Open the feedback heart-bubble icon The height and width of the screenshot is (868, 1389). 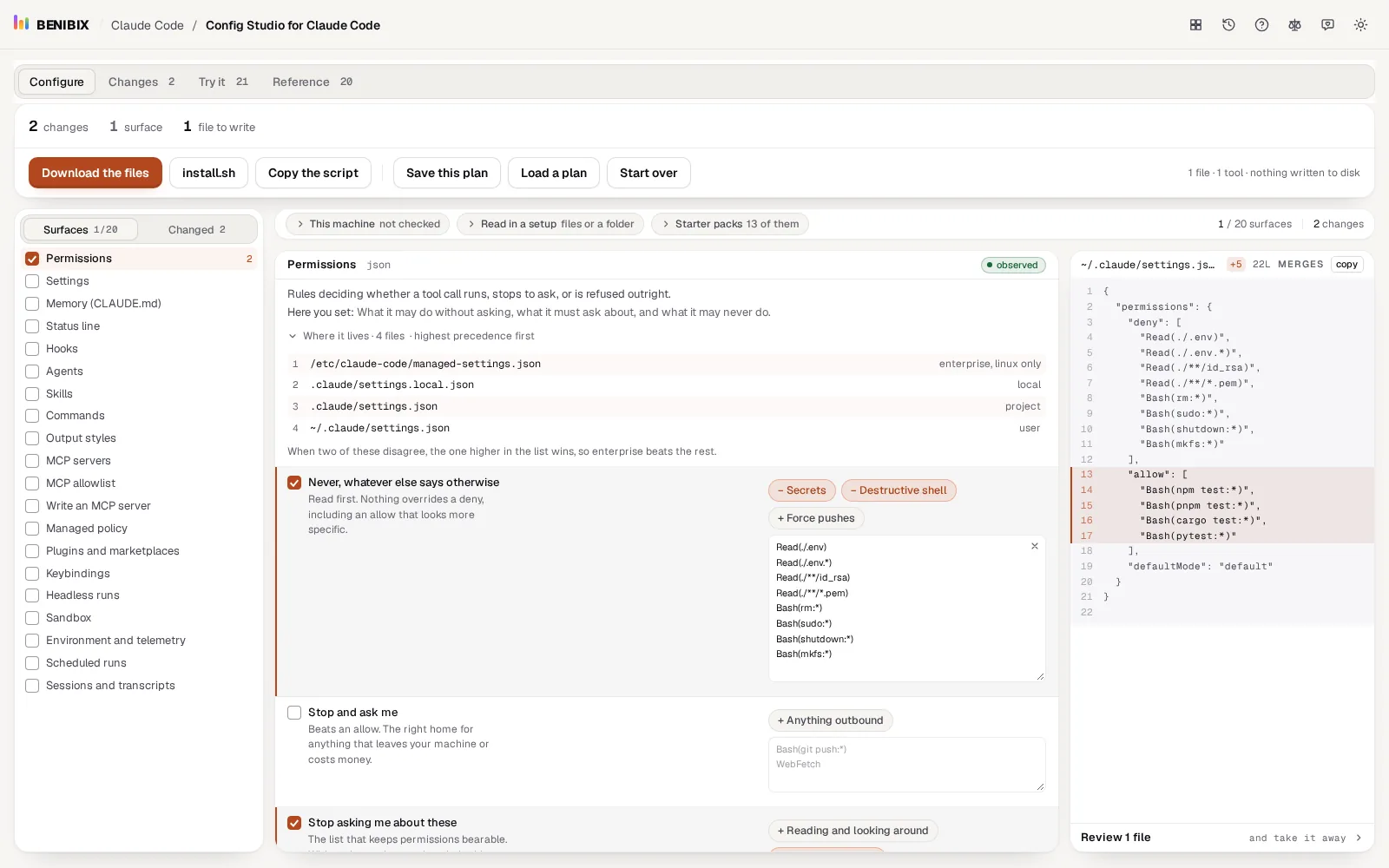click(1327, 25)
